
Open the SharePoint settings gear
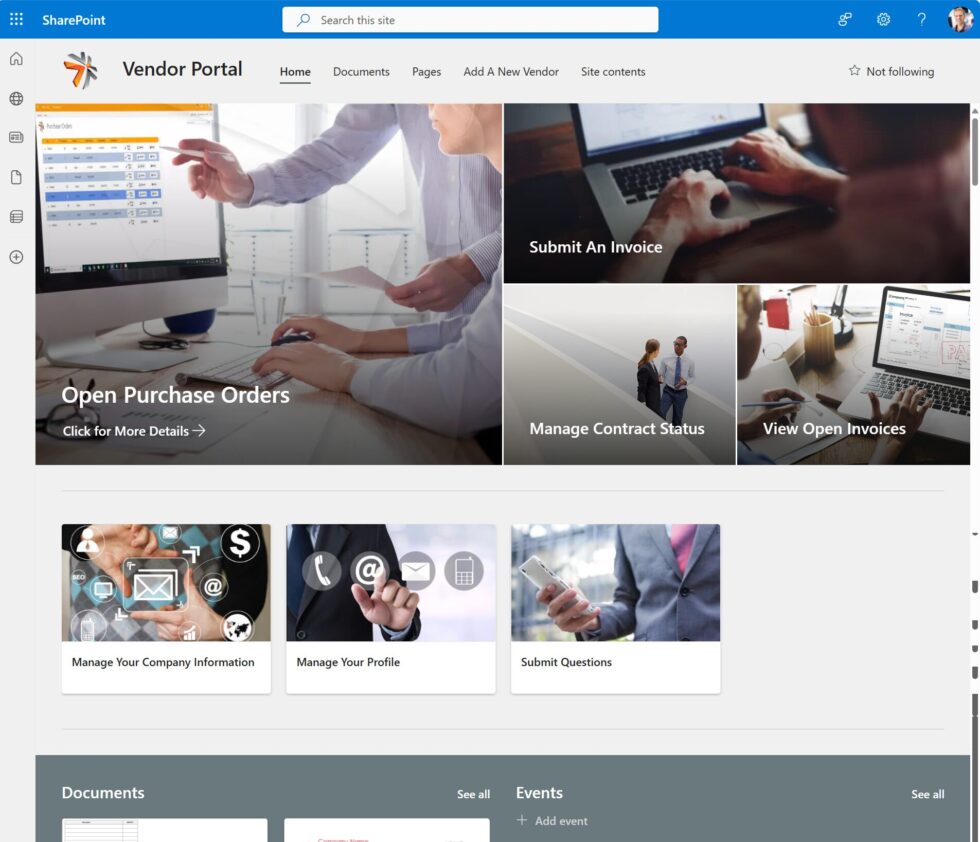(x=882, y=19)
